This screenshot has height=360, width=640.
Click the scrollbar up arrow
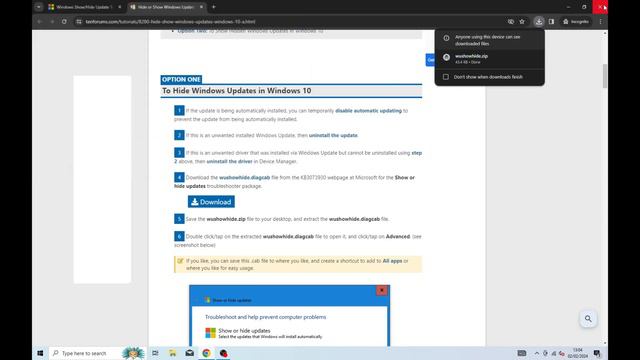604,33
